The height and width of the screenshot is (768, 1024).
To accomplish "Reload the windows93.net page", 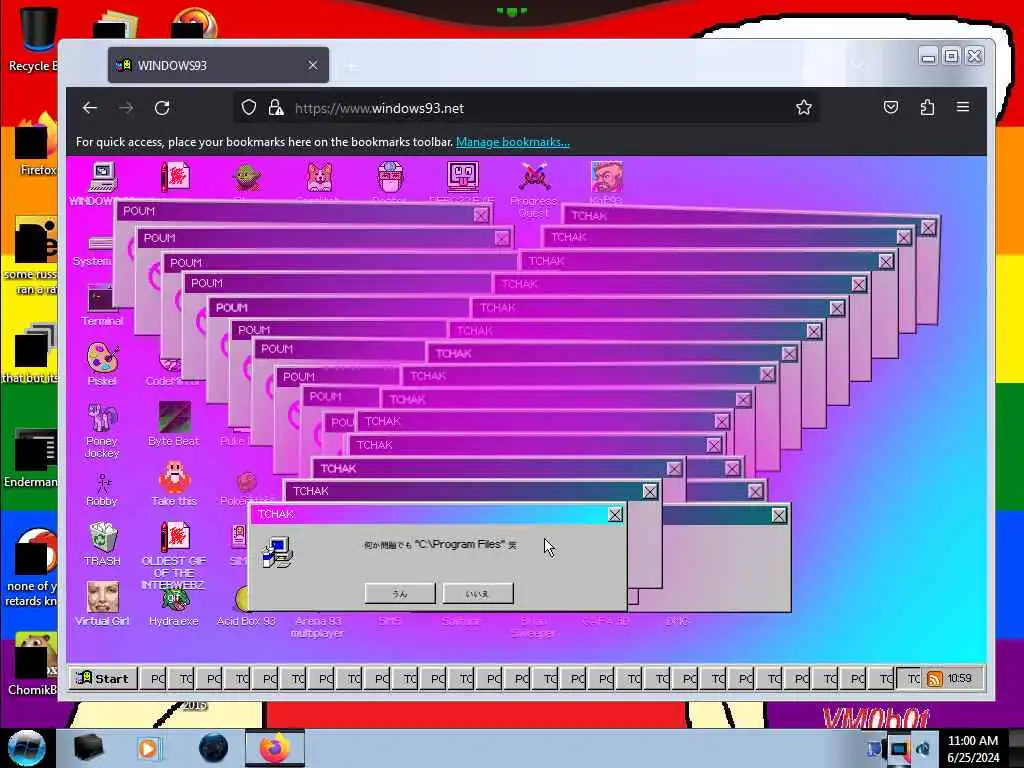I will point(163,108).
